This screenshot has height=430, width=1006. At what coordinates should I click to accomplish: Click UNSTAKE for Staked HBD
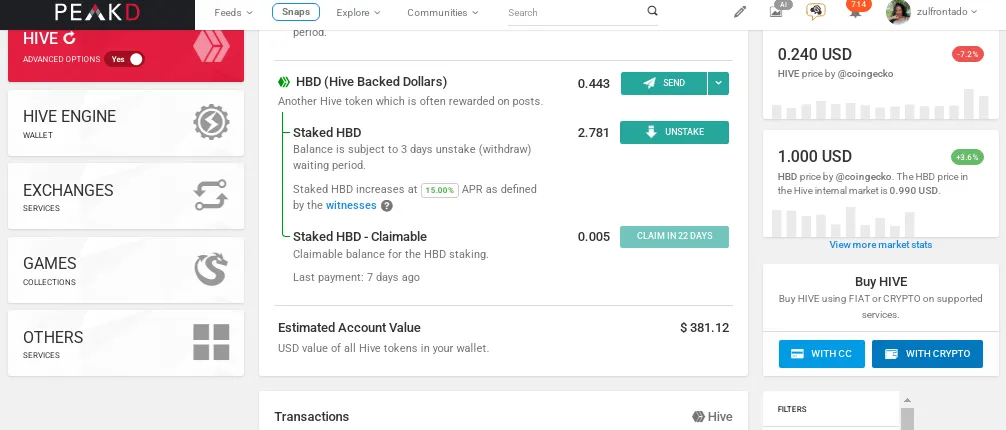(x=674, y=132)
